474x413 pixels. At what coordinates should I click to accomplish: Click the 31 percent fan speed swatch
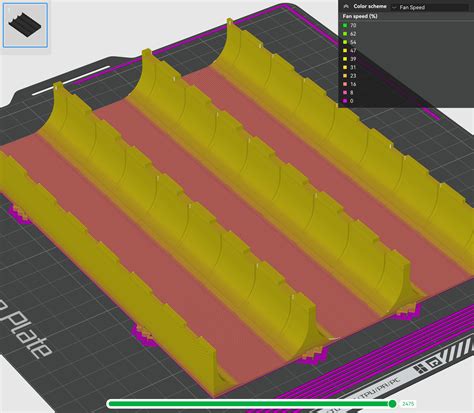click(345, 67)
